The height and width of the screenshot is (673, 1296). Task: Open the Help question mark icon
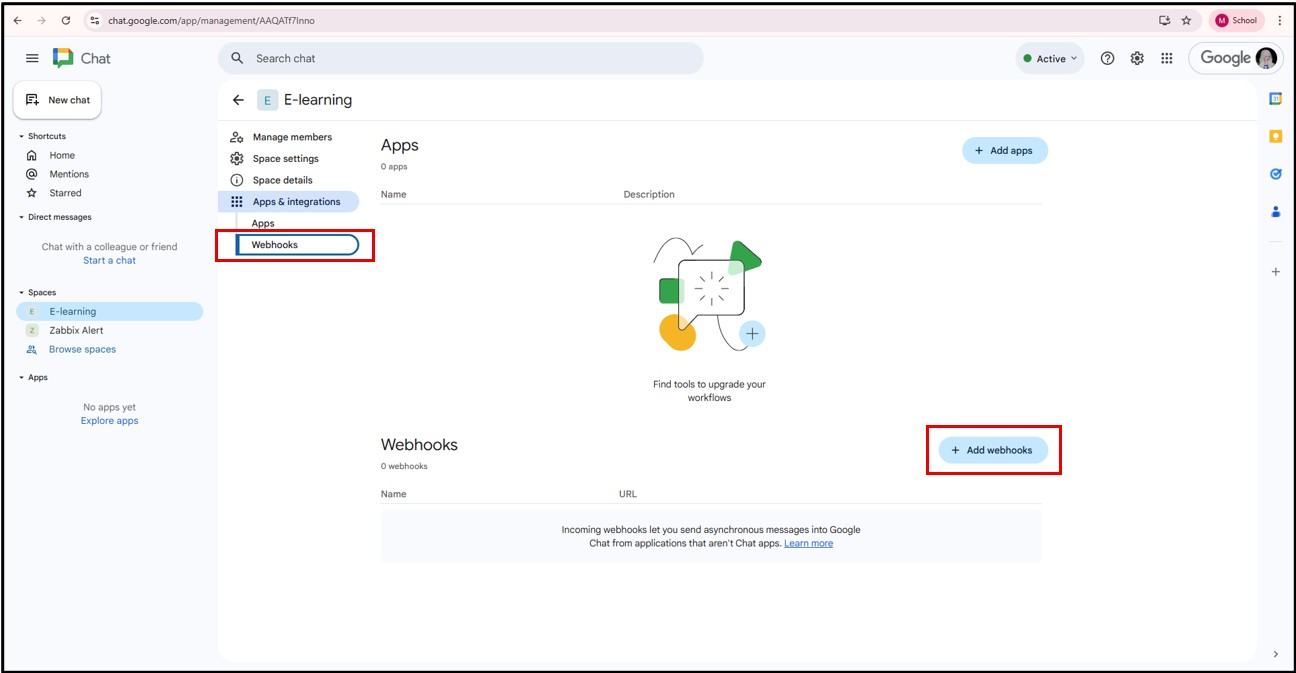tap(1107, 59)
